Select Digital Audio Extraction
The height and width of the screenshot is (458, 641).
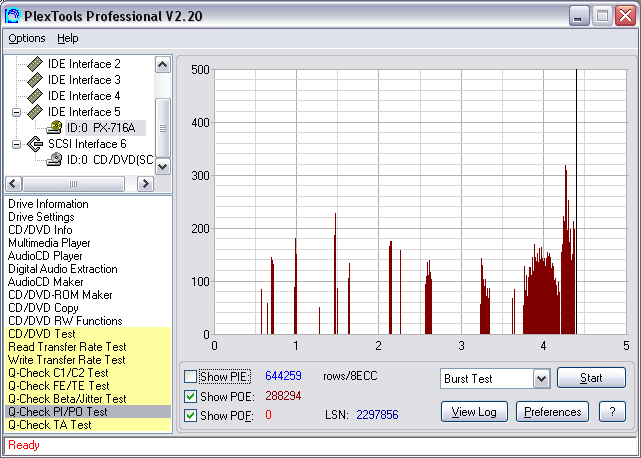63,269
